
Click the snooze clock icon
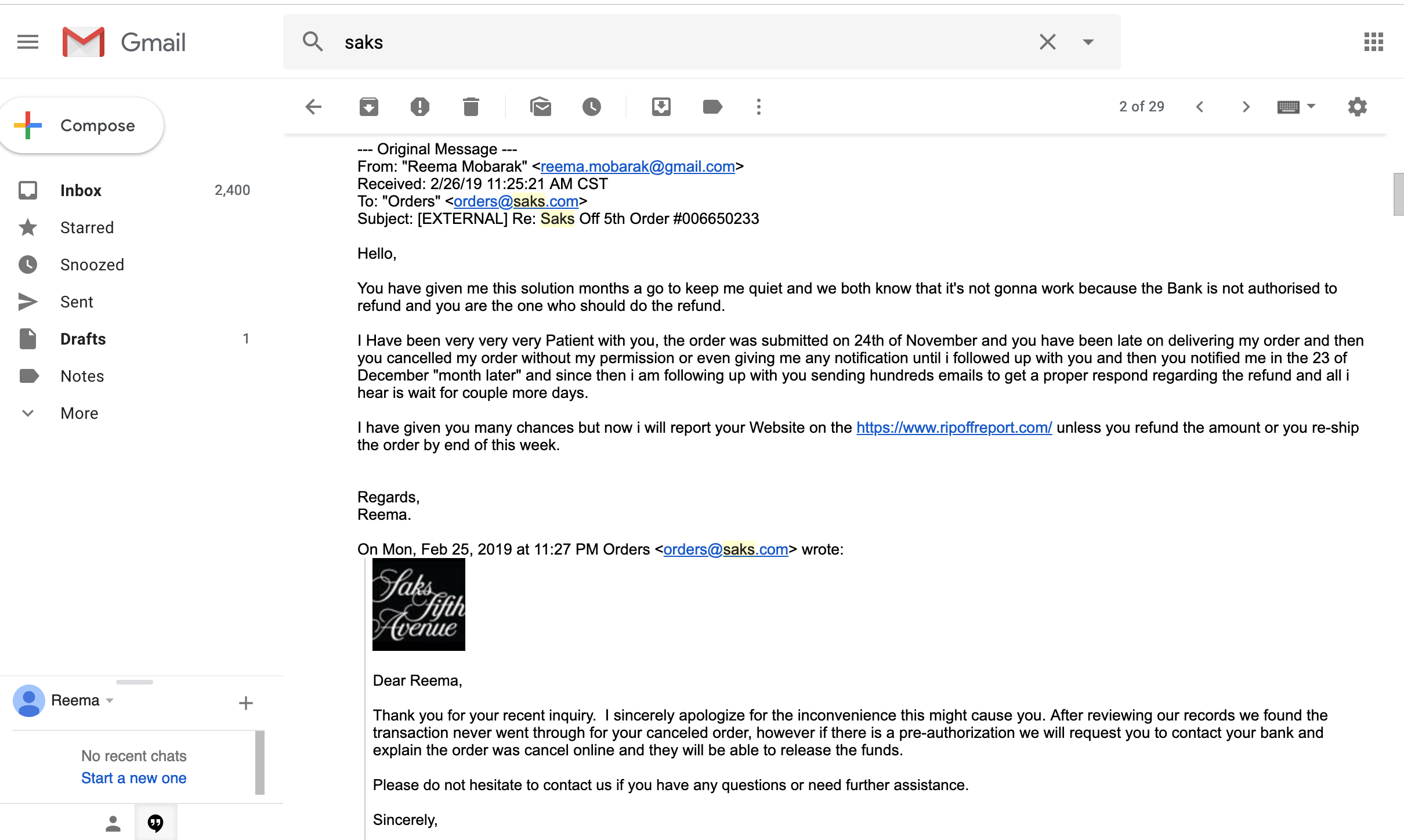592,106
